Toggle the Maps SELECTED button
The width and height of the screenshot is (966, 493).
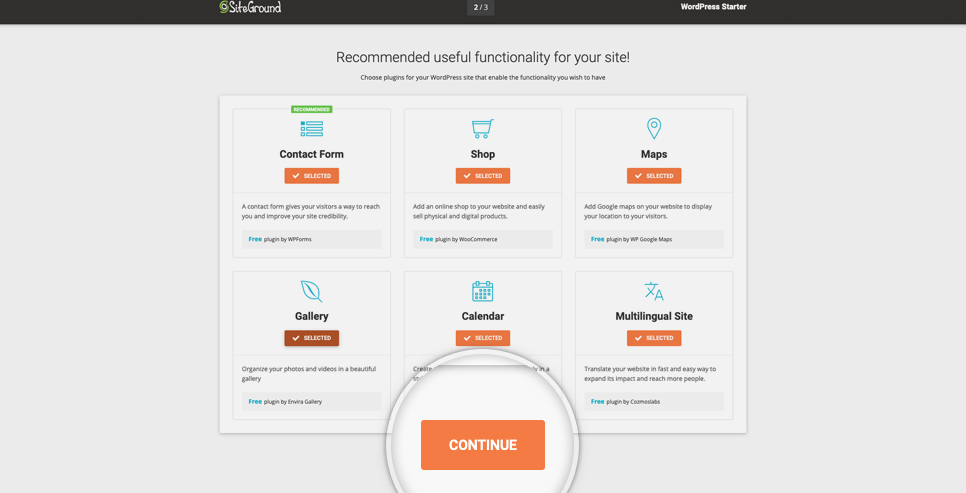(x=654, y=176)
